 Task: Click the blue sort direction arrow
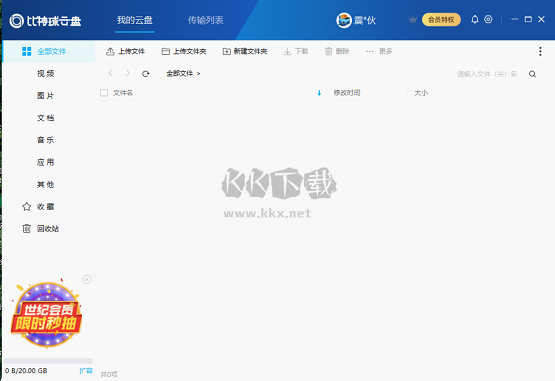coord(319,93)
